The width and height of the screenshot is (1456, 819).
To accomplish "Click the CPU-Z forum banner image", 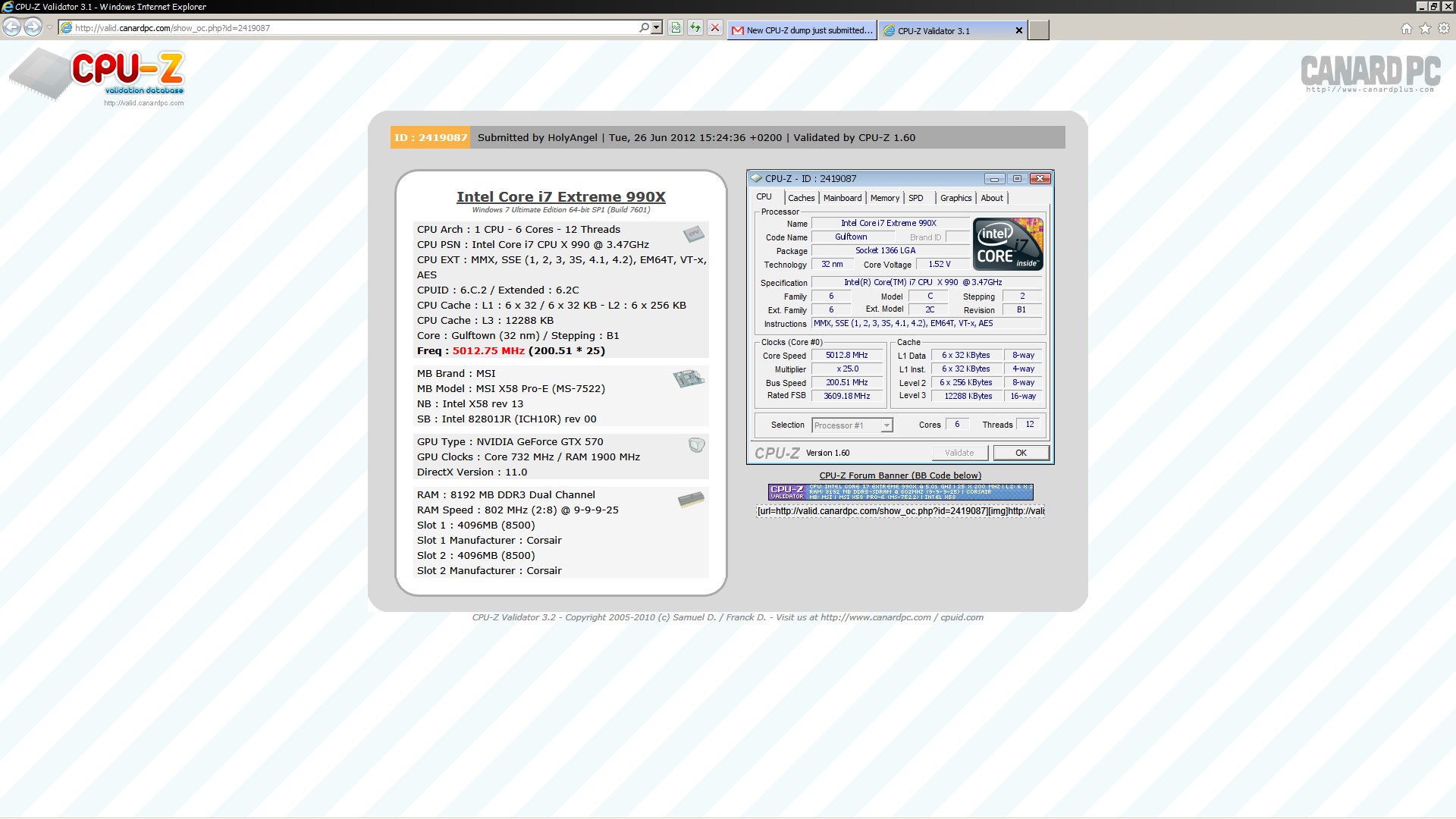I will (x=900, y=492).
